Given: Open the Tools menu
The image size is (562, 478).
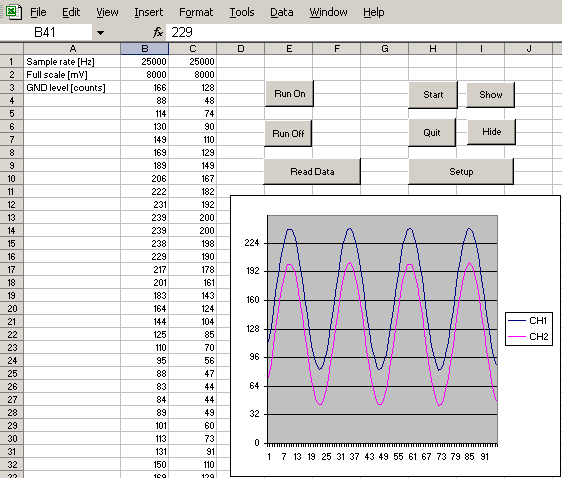Looking at the screenshot, I should (x=242, y=12).
